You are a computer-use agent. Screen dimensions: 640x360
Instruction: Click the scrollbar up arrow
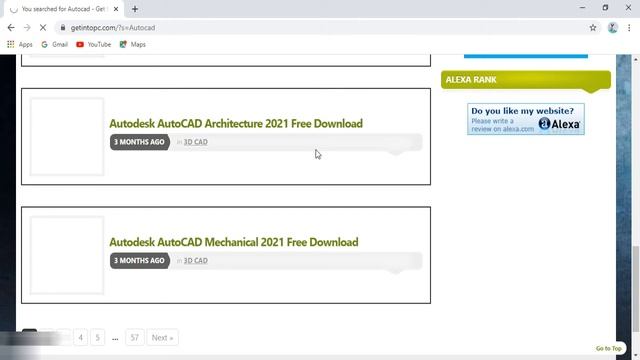tap(636, 60)
